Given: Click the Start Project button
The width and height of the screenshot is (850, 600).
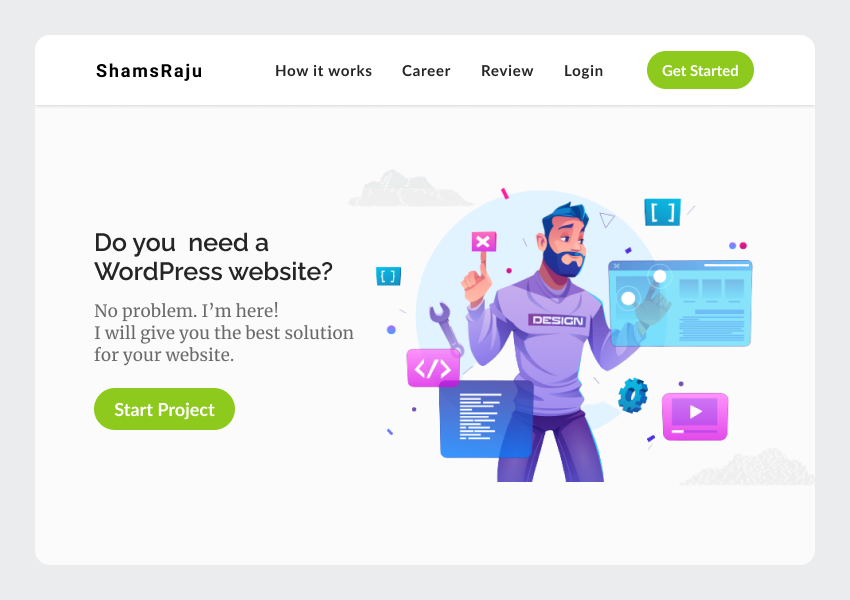Looking at the screenshot, I should click(164, 409).
